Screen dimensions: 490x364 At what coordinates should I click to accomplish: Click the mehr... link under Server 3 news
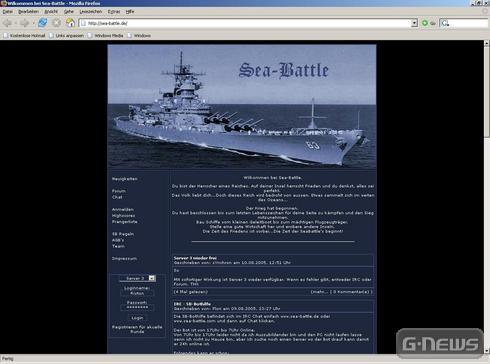(319, 292)
